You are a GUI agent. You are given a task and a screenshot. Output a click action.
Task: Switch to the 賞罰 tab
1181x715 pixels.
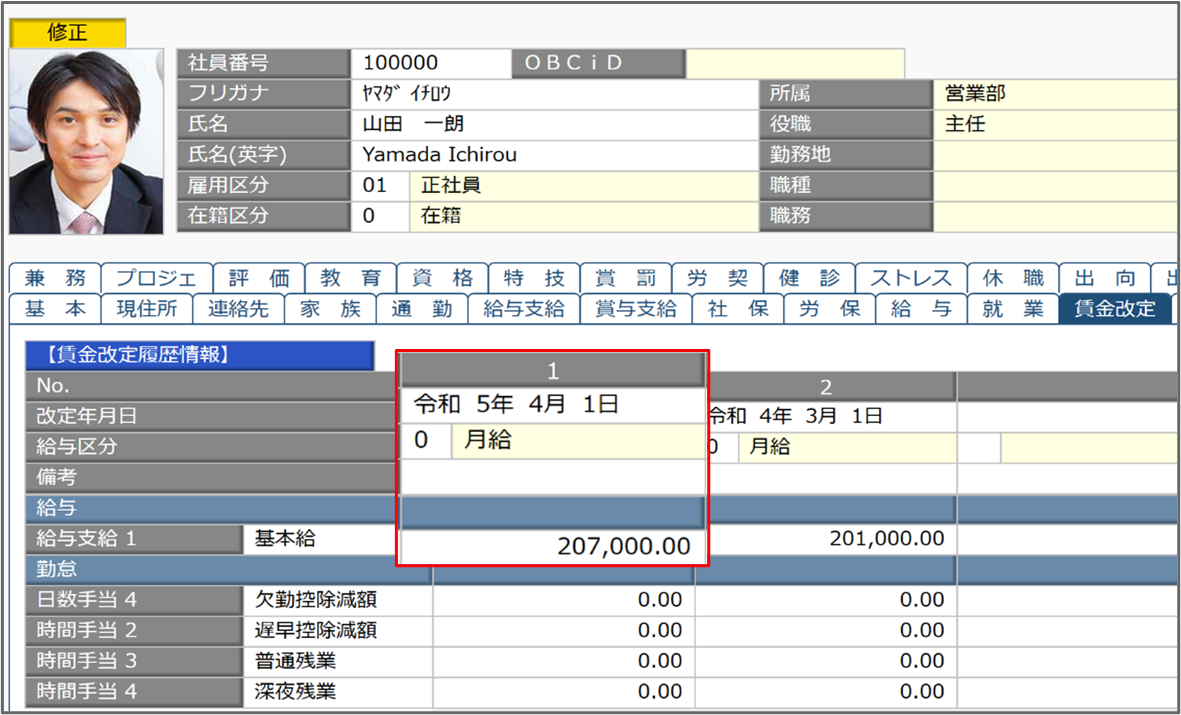coord(626,278)
